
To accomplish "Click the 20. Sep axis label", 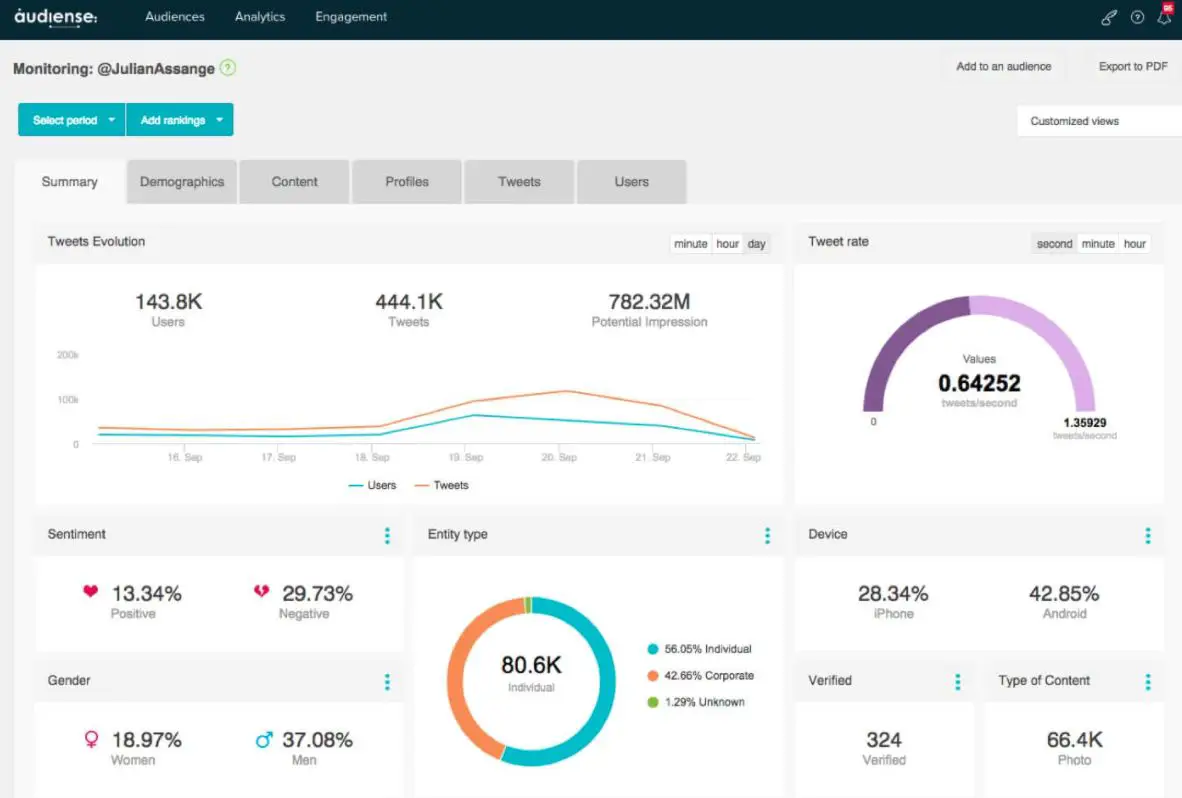I will [559, 457].
